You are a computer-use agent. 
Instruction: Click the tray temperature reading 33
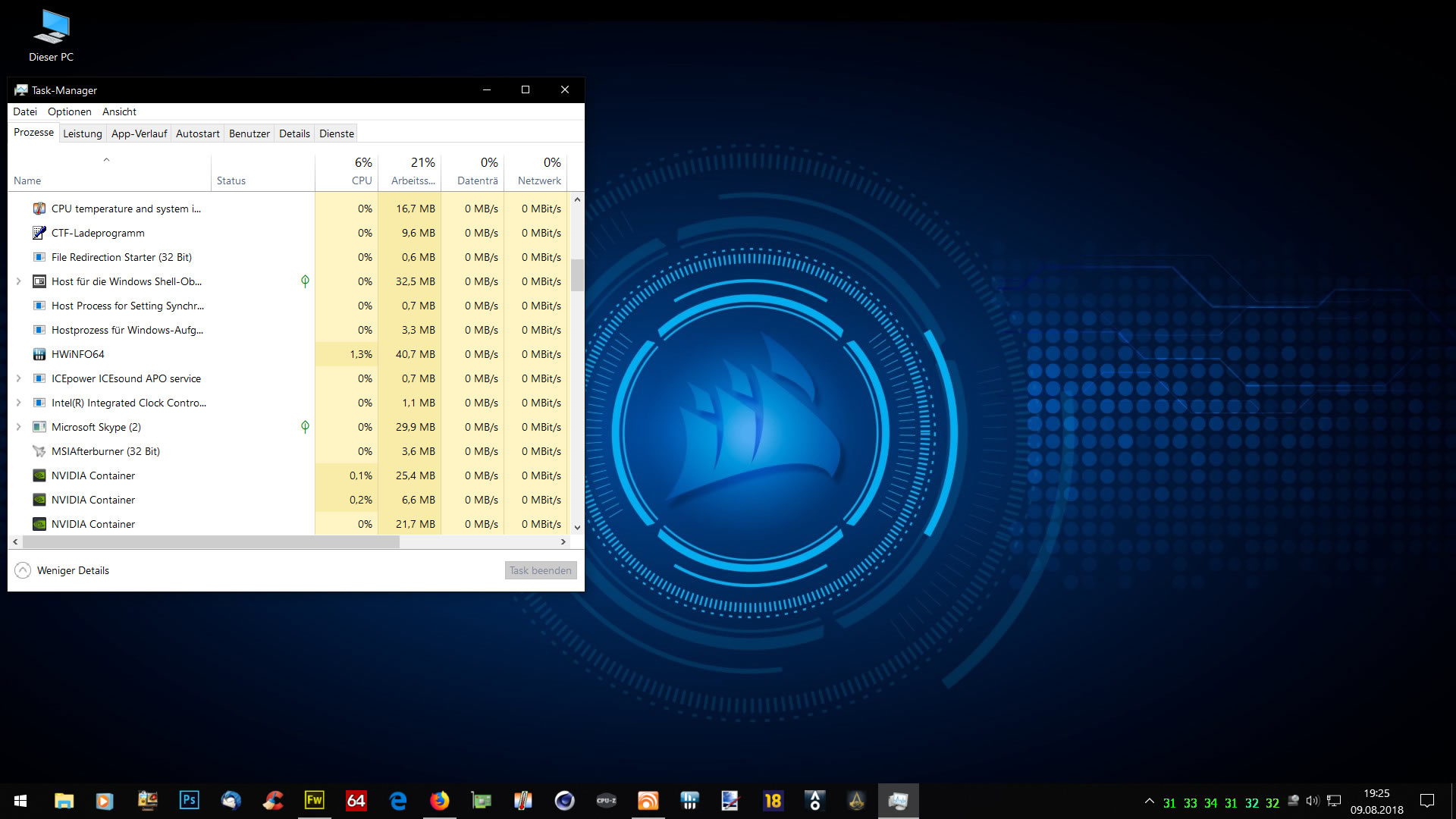click(x=1190, y=803)
